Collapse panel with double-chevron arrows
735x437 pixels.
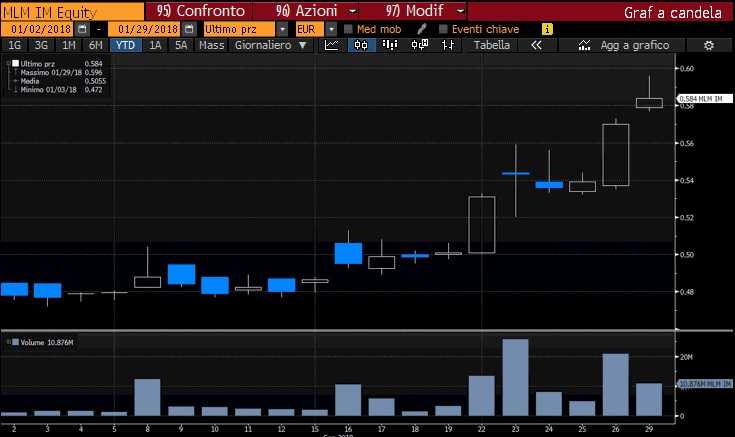[x=536, y=46]
